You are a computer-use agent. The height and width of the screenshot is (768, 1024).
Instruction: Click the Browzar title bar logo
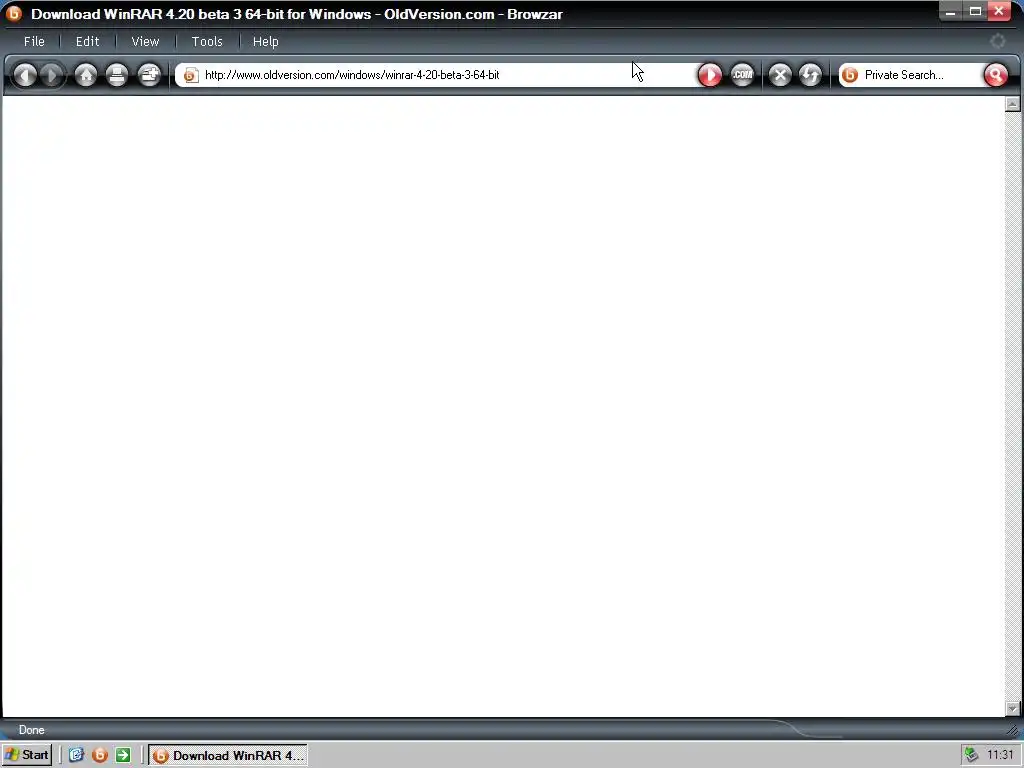14,13
